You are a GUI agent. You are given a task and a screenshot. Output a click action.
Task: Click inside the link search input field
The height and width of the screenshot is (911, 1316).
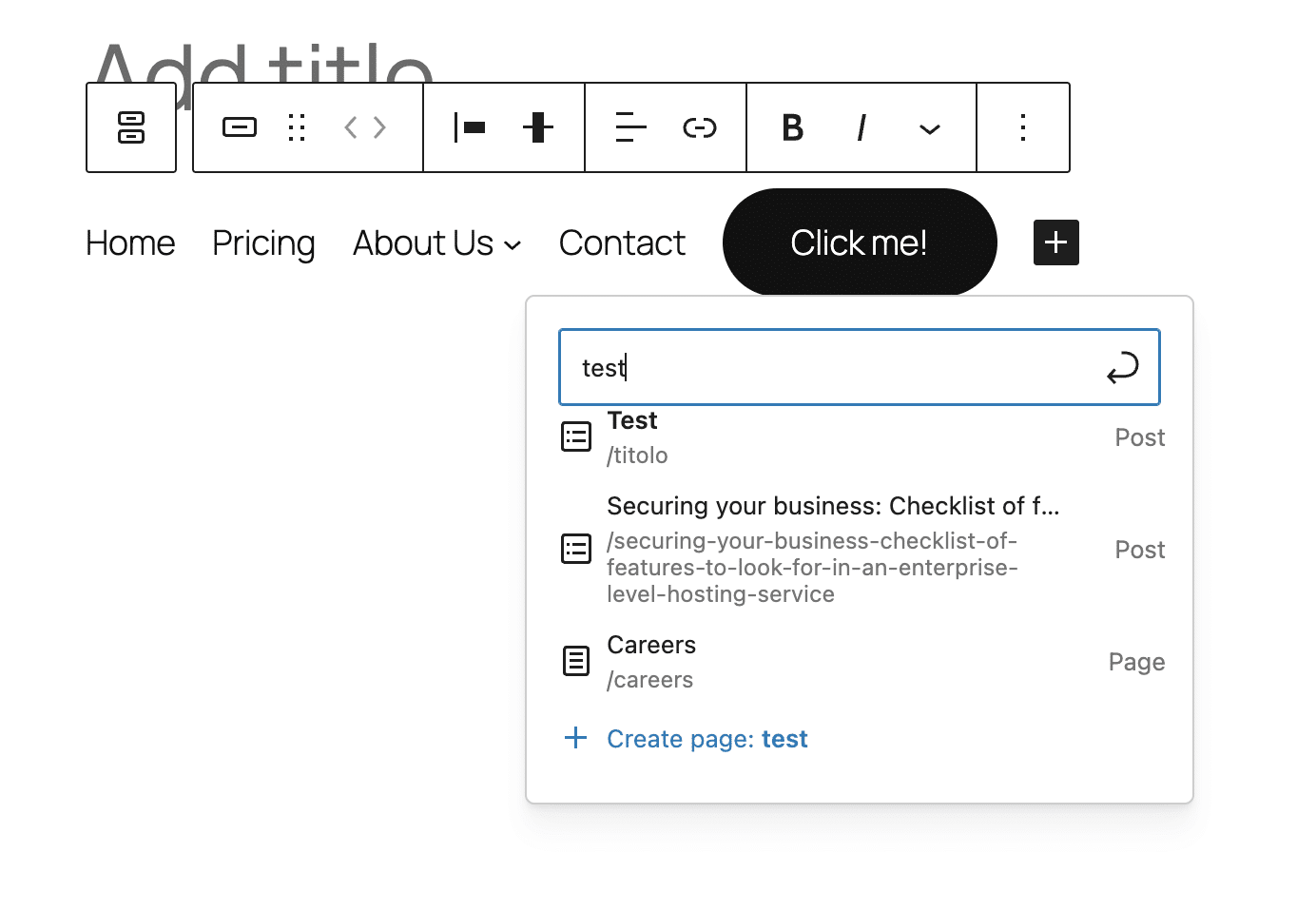(808, 367)
